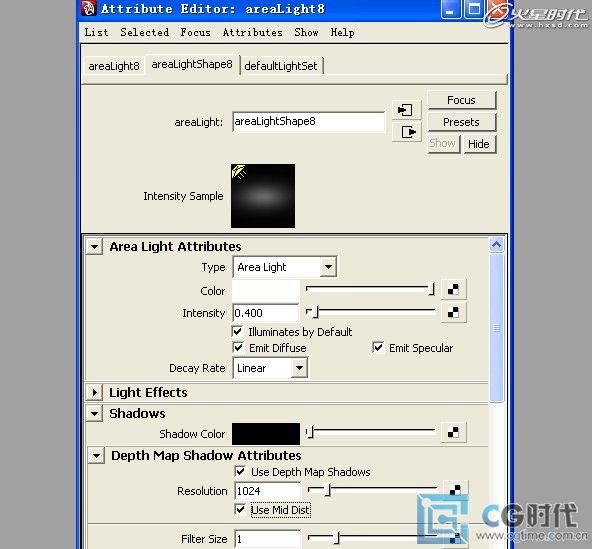592x549 pixels.
Task: Toggle Use Depth Map Shadows checkbox
Action: point(240,471)
